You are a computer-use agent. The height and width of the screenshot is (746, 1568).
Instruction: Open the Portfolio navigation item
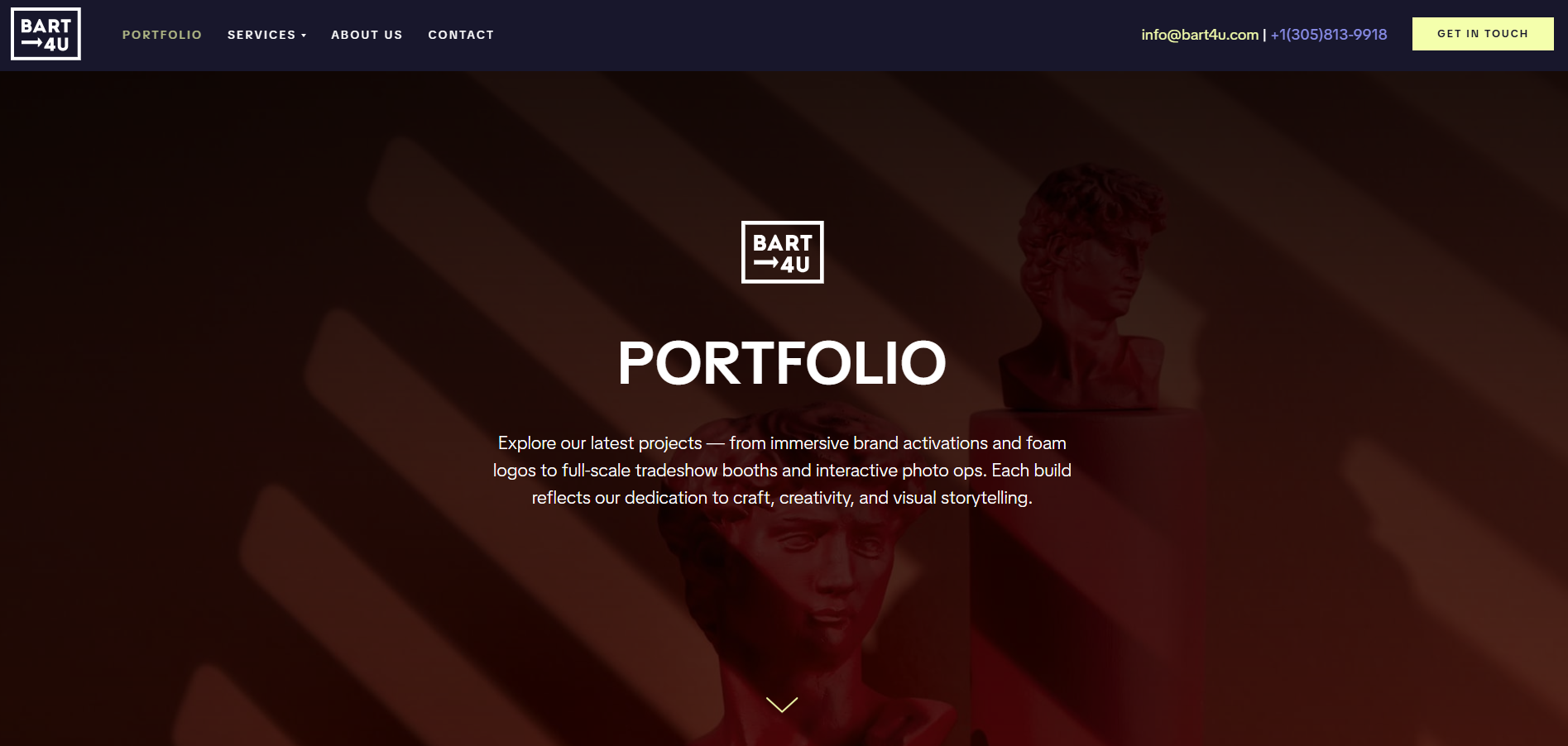point(162,35)
